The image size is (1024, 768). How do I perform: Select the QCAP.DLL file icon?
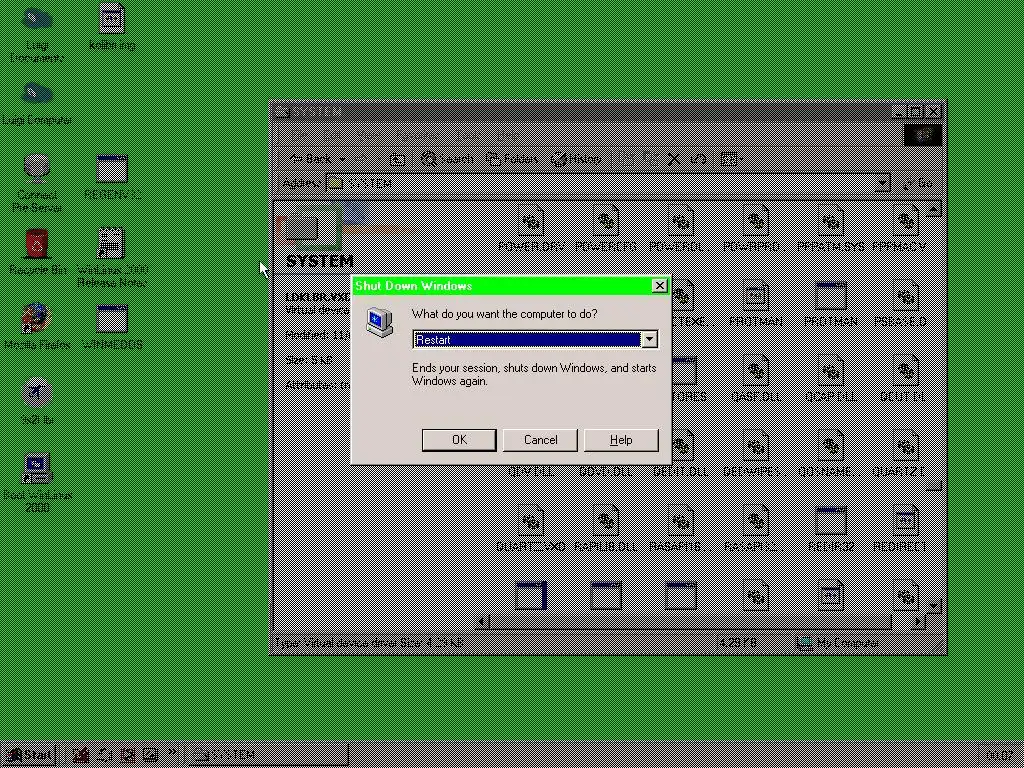pyautogui.click(x=831, y=379)
